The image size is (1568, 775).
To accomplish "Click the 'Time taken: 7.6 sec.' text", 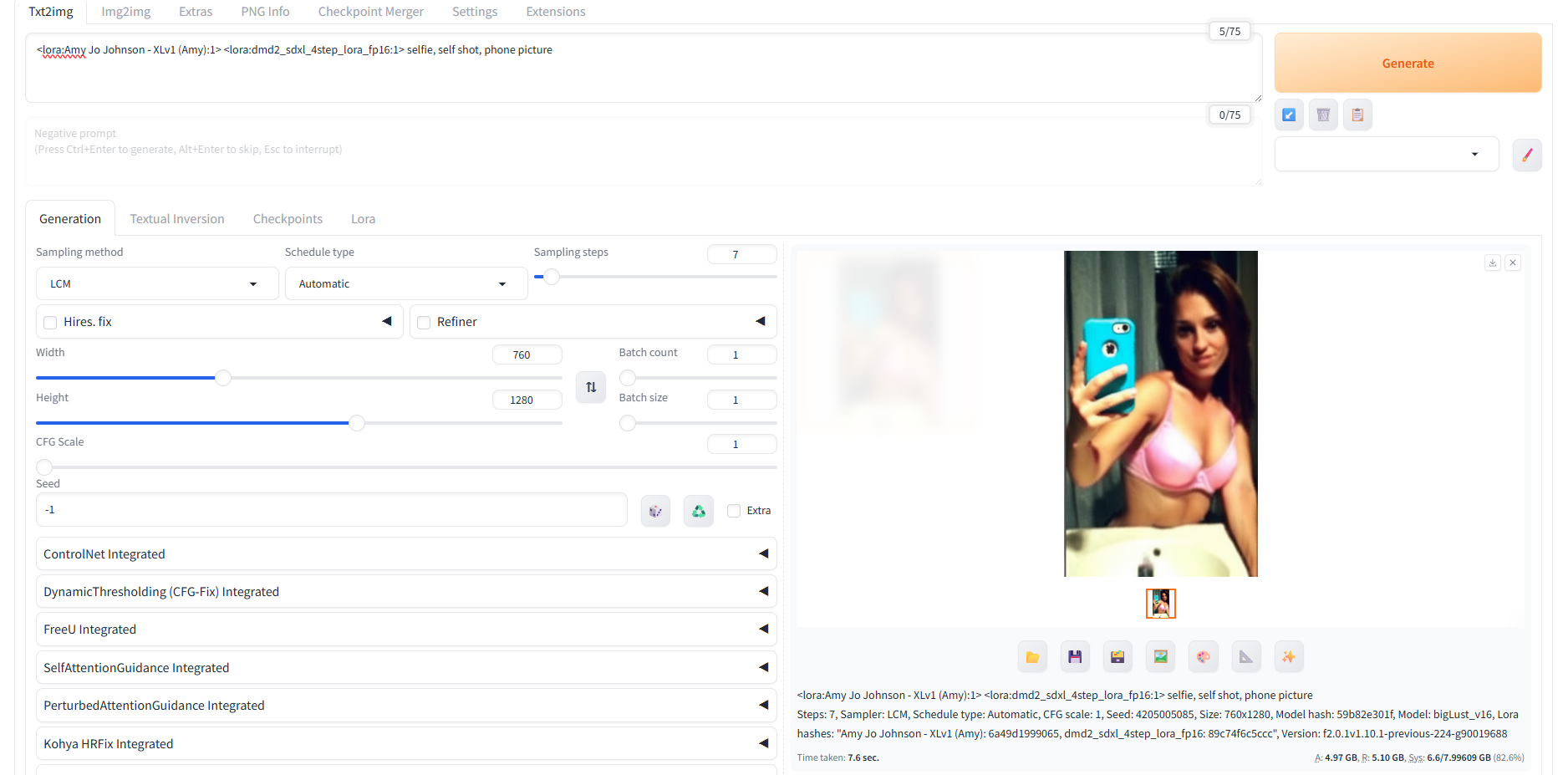I will pos(838,757).
